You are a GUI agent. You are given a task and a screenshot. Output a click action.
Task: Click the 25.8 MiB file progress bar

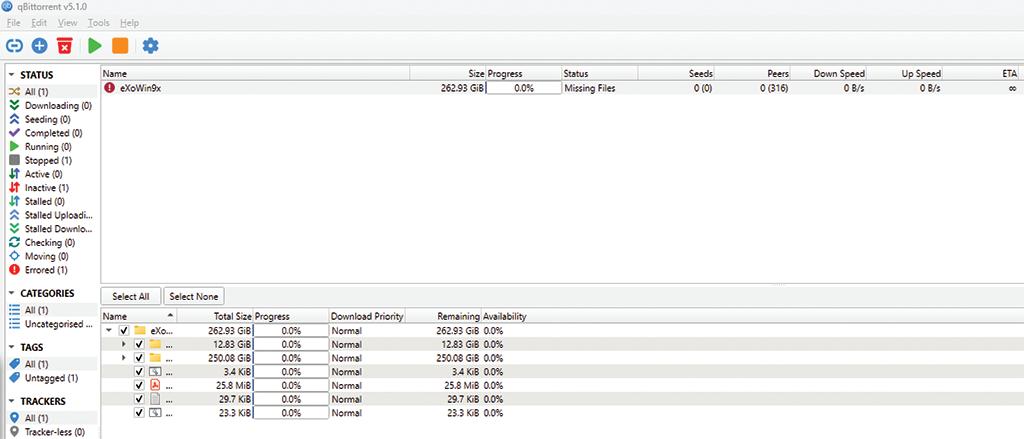[x=291, y=385]
